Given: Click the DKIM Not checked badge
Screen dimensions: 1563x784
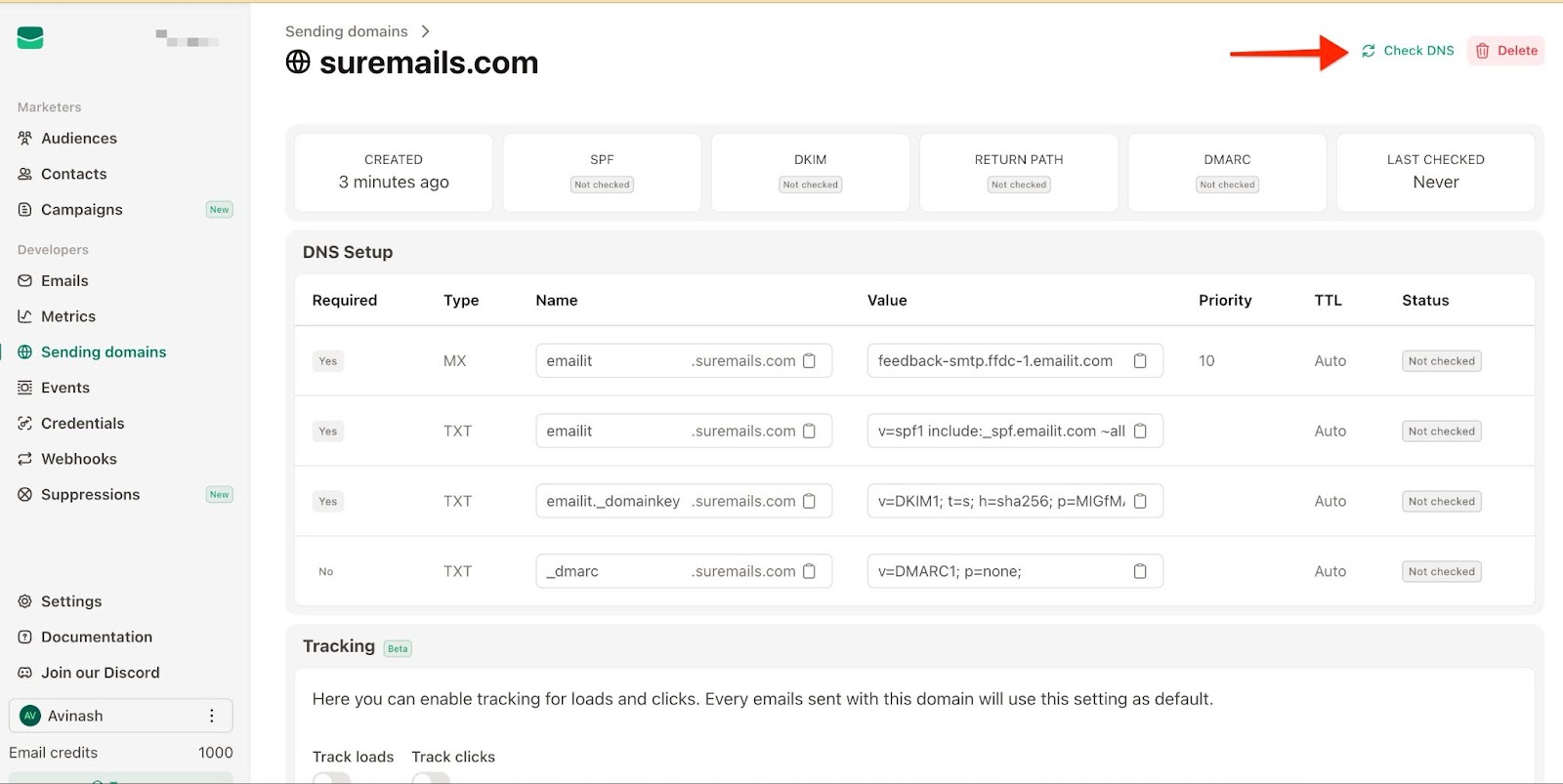Looking at the screenshot, I should click(x=811, y=185).
